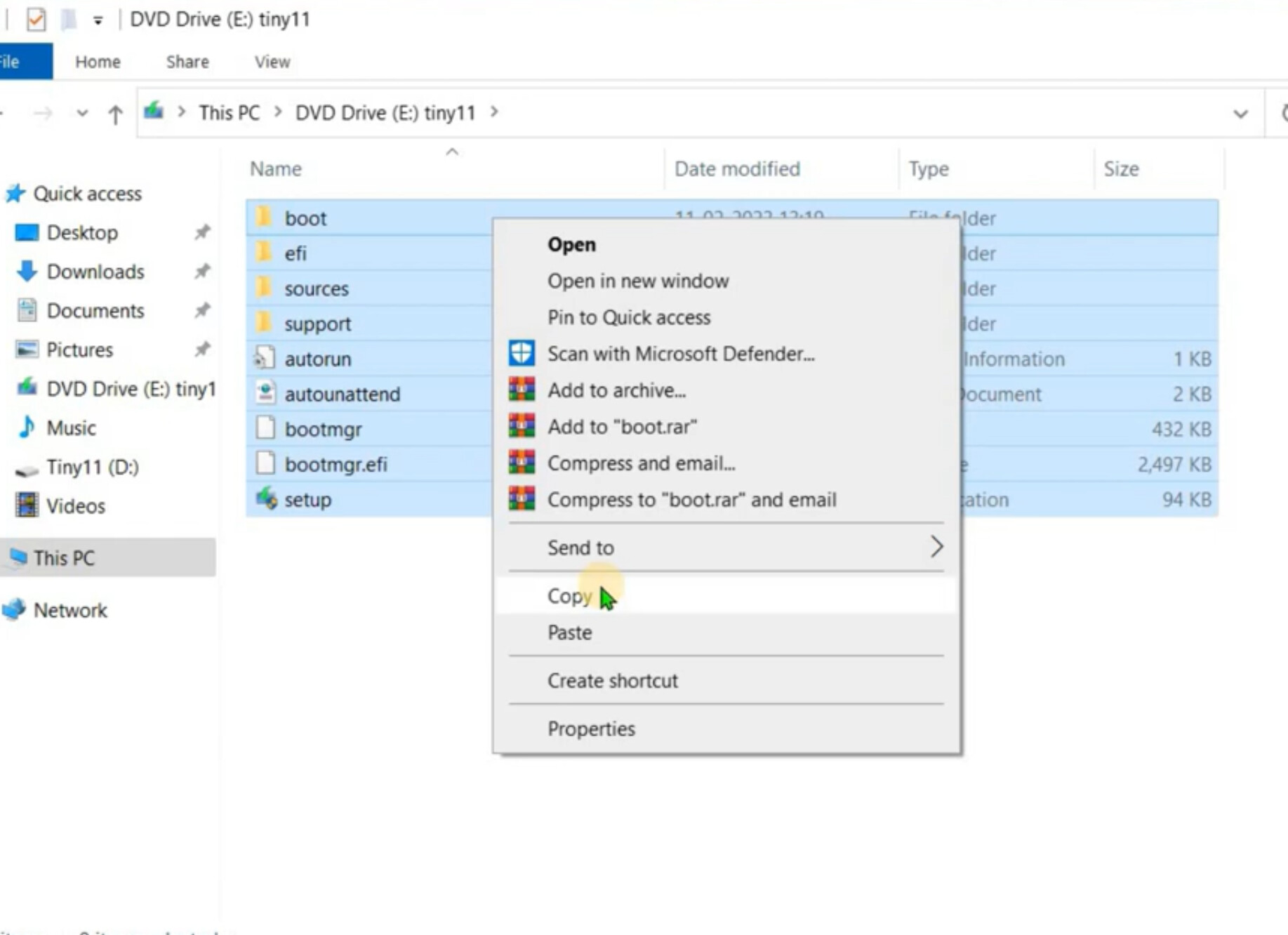Choose Paste from context menu
1288x935 pixels.
tap(726, 632)
